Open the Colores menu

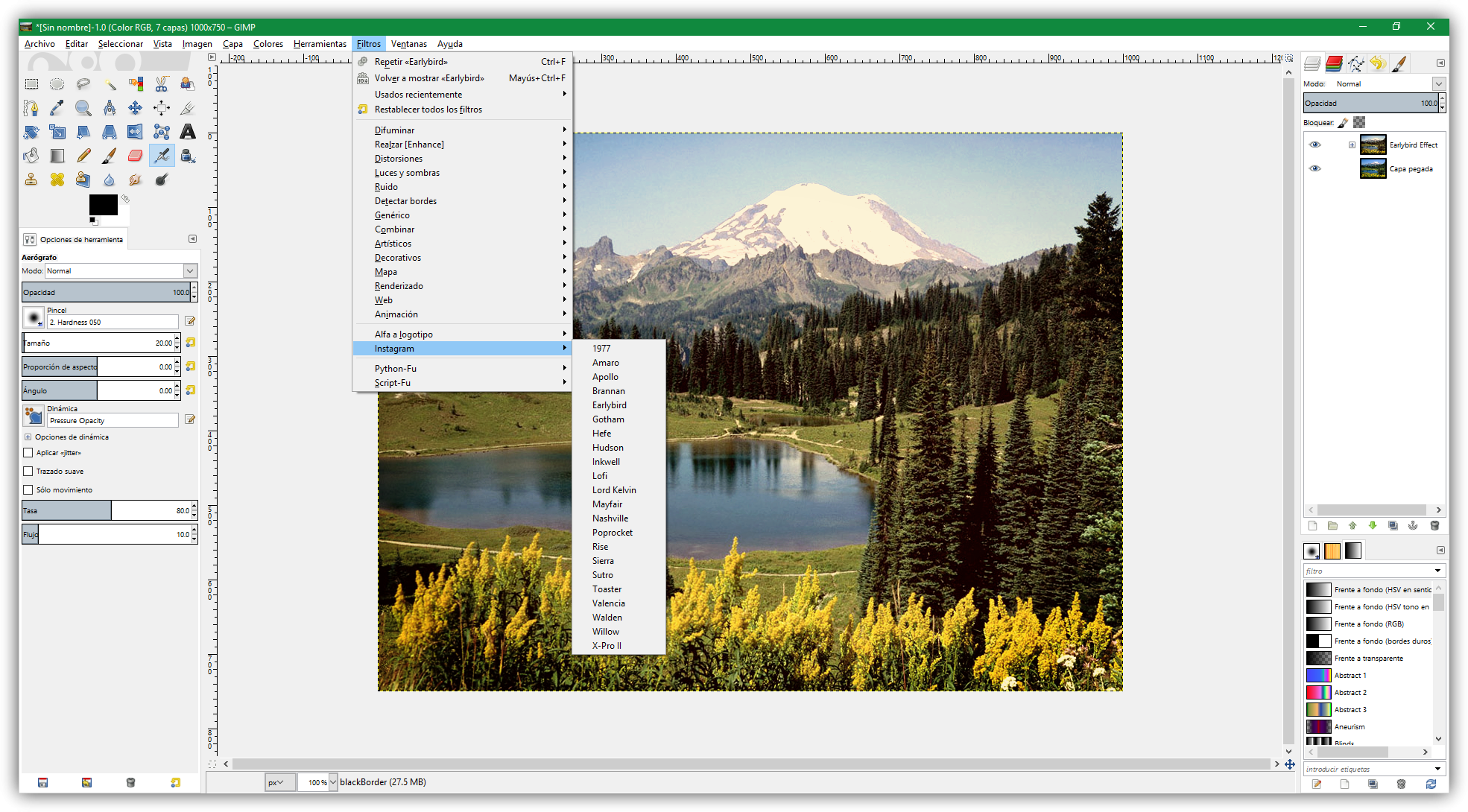click(x=268, y=44)
